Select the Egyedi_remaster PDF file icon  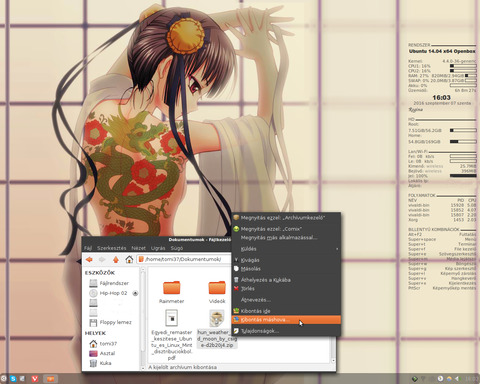pos(172,318)
